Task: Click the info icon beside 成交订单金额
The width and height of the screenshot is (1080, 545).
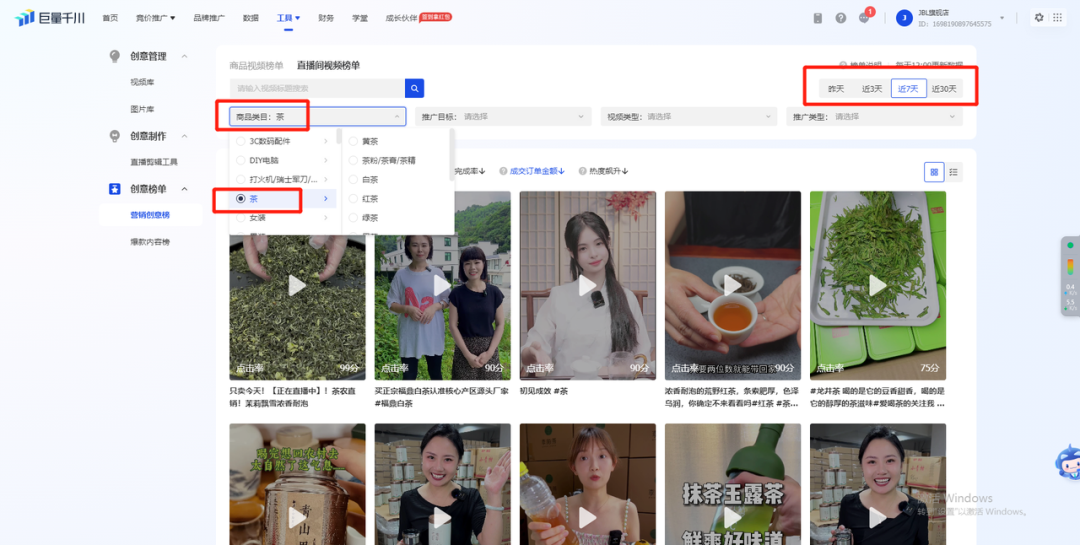Action: point(503,171)
